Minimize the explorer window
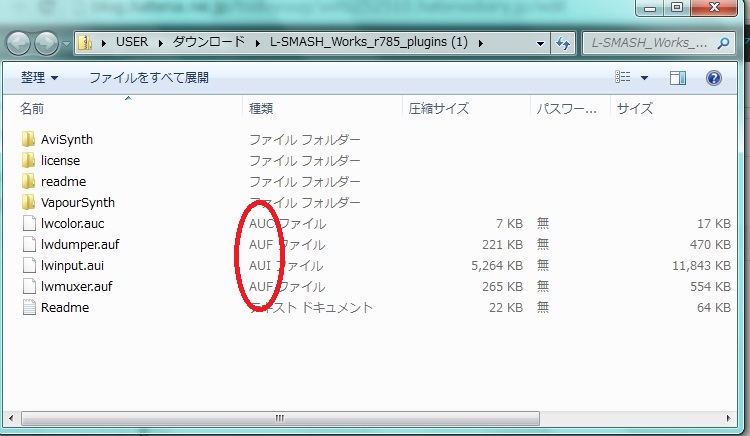750x436 pixels. [x=650, y=8]
